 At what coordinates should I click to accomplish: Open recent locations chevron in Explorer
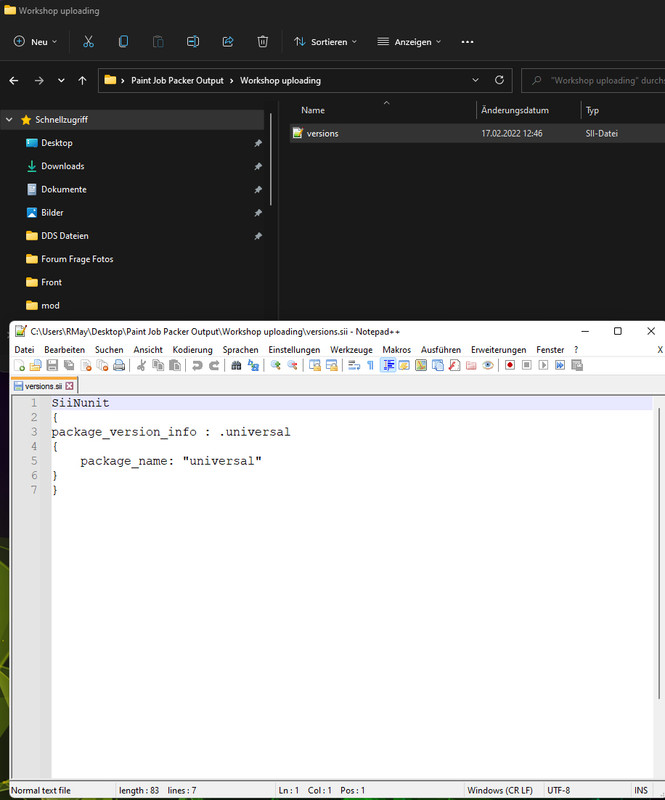point(61,81)
